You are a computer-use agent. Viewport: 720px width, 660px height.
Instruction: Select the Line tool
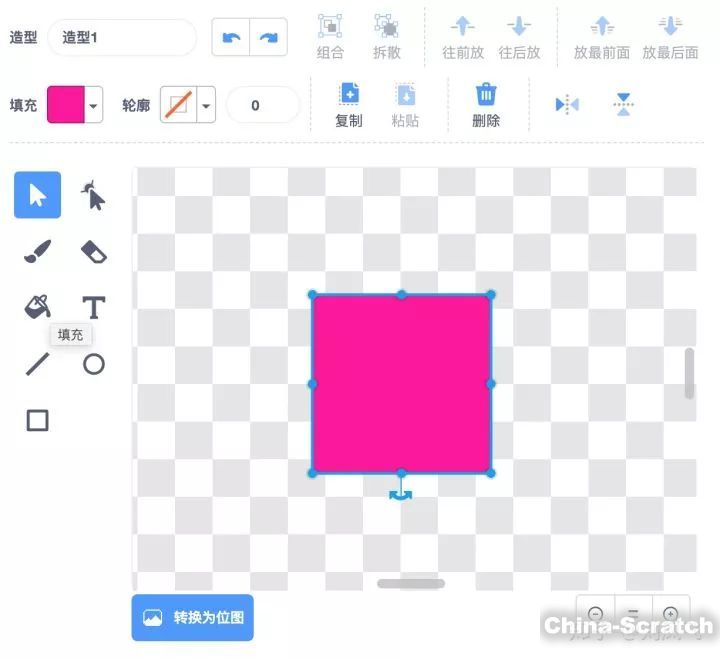click(37, 364)
